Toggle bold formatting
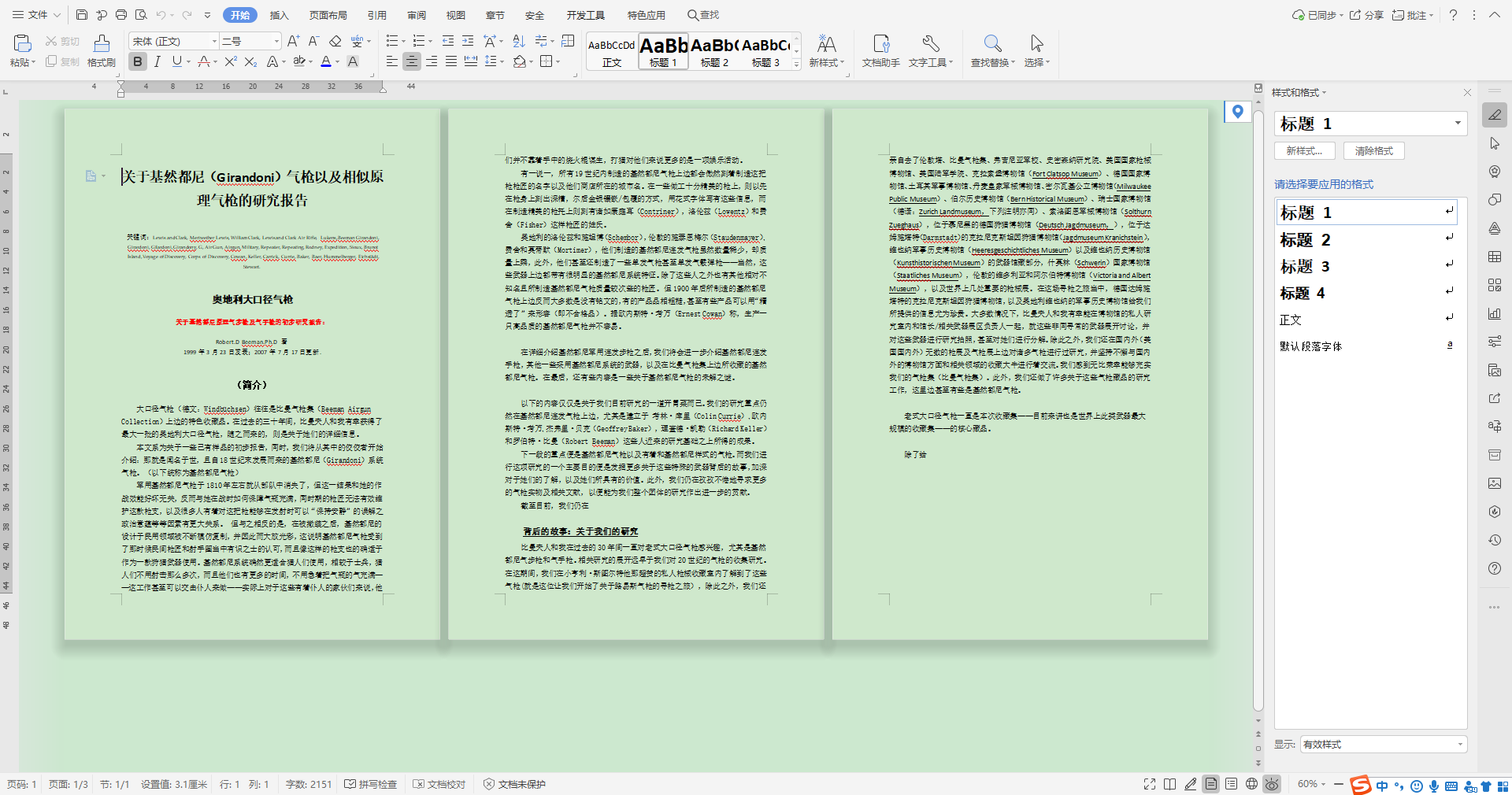The width and height of the screenshot is (1512, 795). click(x=138, y=61)
